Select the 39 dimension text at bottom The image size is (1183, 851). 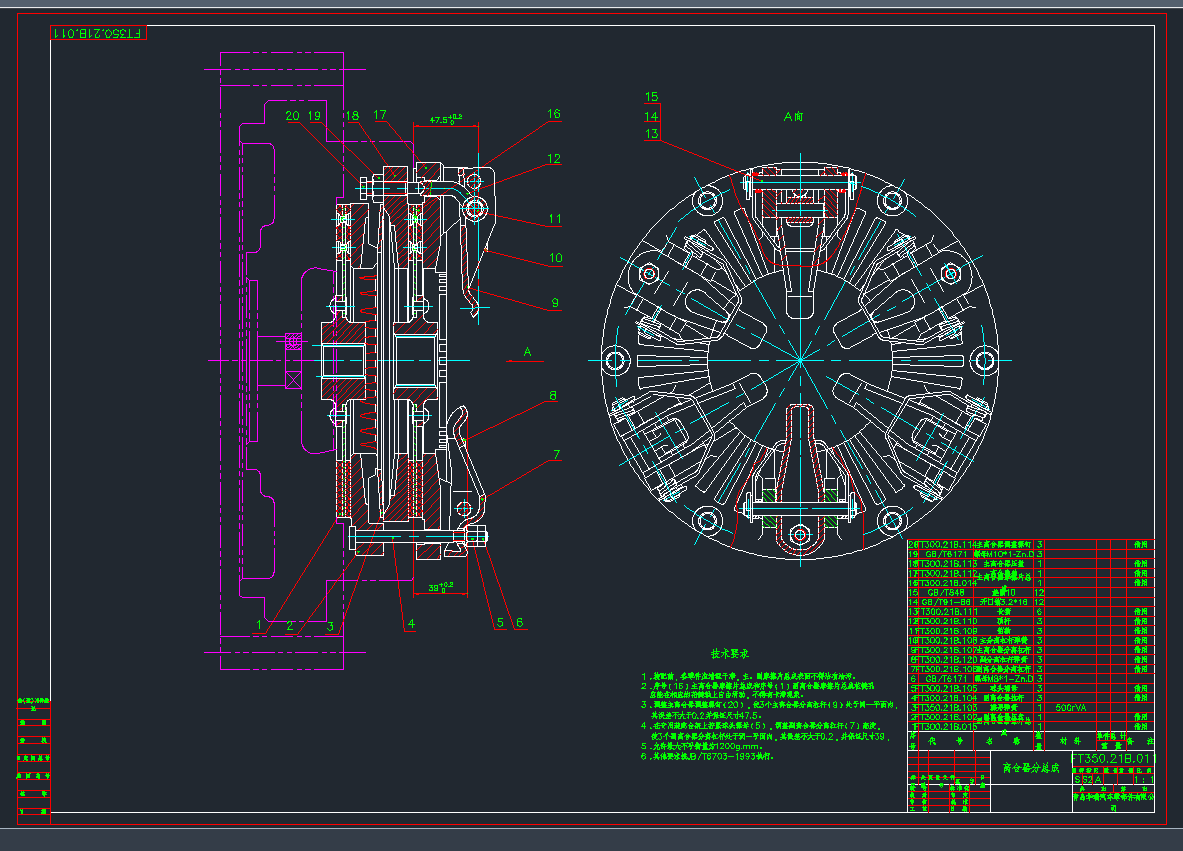pos(441,587)
